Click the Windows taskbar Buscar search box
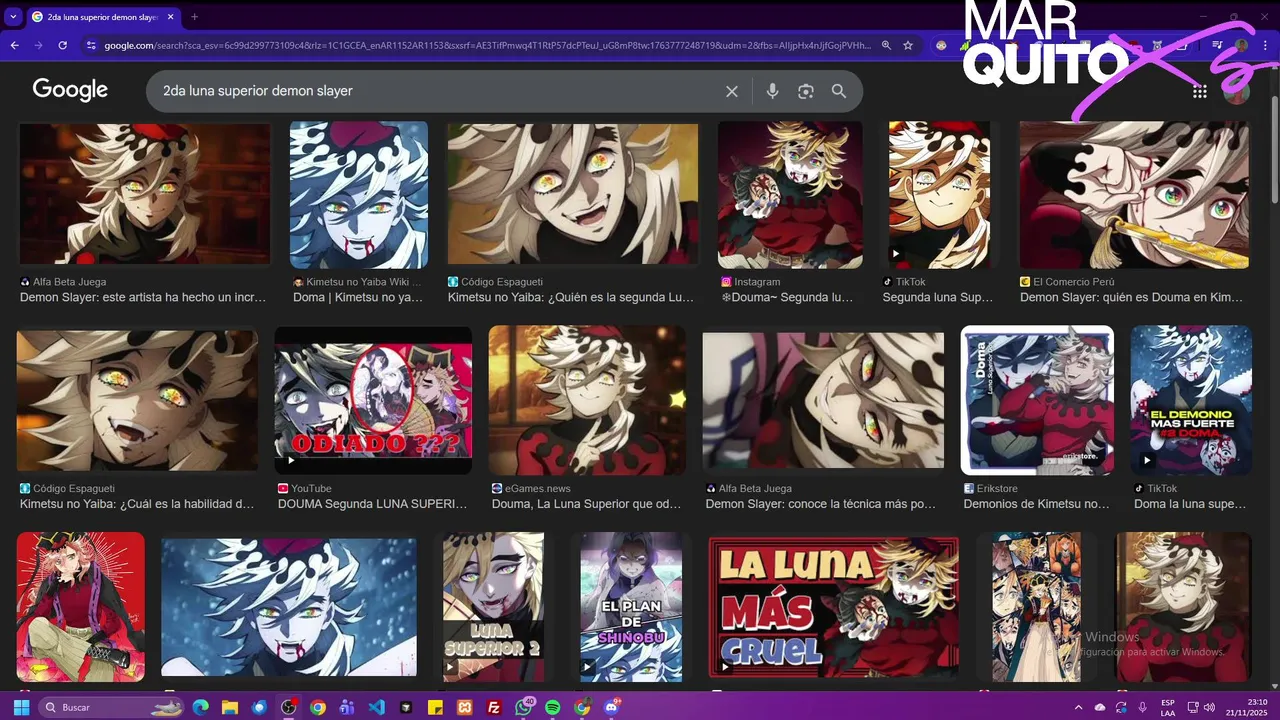The width and height of the screenshot is (1280, 720). coord(113,707)
